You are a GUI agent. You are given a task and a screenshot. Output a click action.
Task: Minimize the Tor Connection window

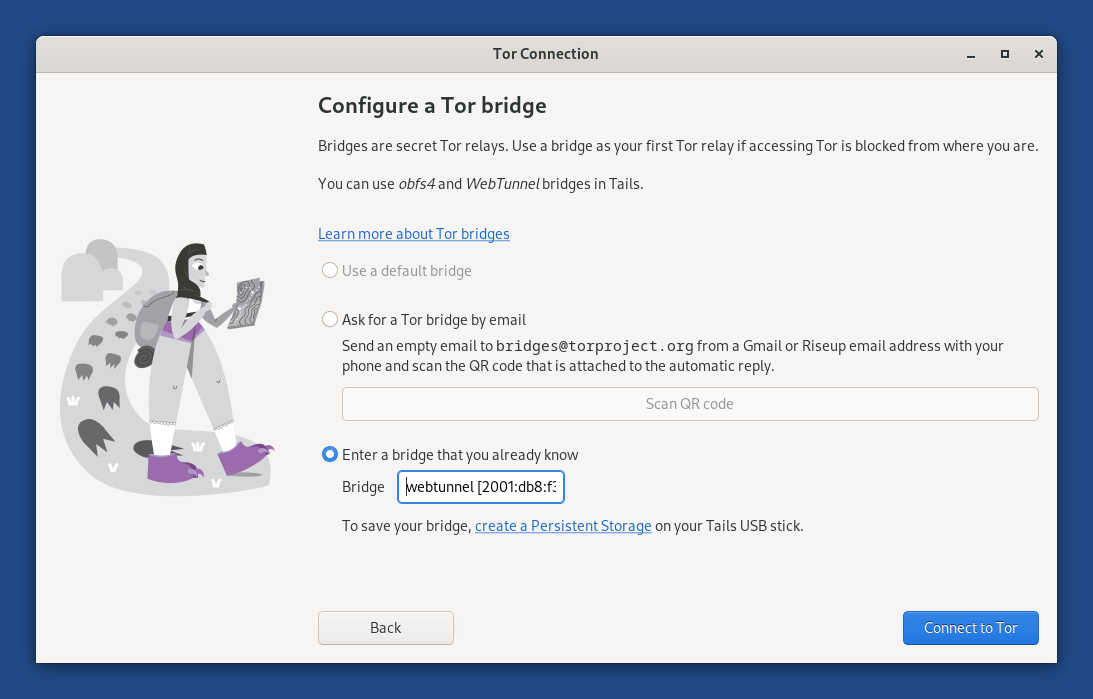click(x=970, y=54)
